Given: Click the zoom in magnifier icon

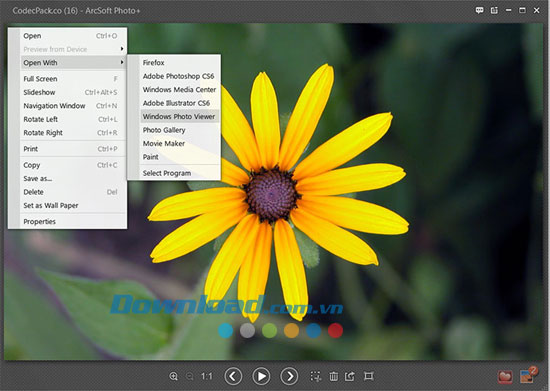Looking at the screenshot, I should coord(173,376).
